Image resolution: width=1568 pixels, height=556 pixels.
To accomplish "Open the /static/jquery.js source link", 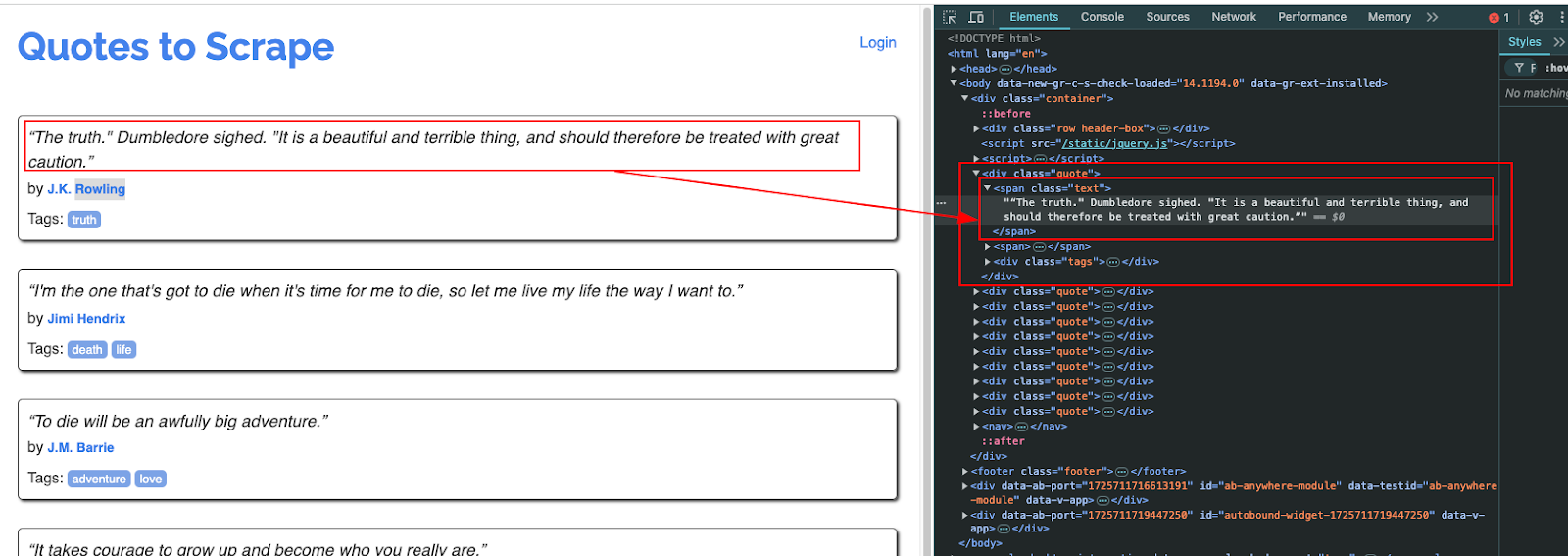I will 1115,143.
